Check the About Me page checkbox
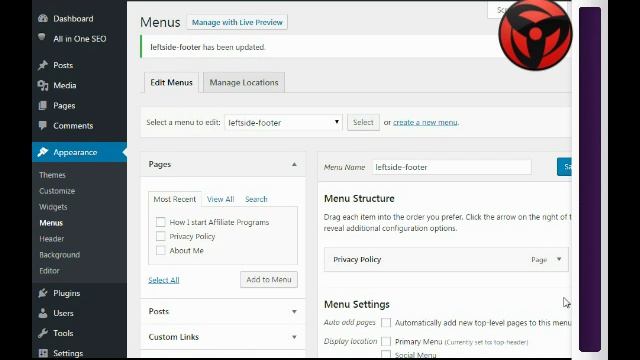Image resolution: width=640 pixels, height=360 pixels. (x=160, y=251)
